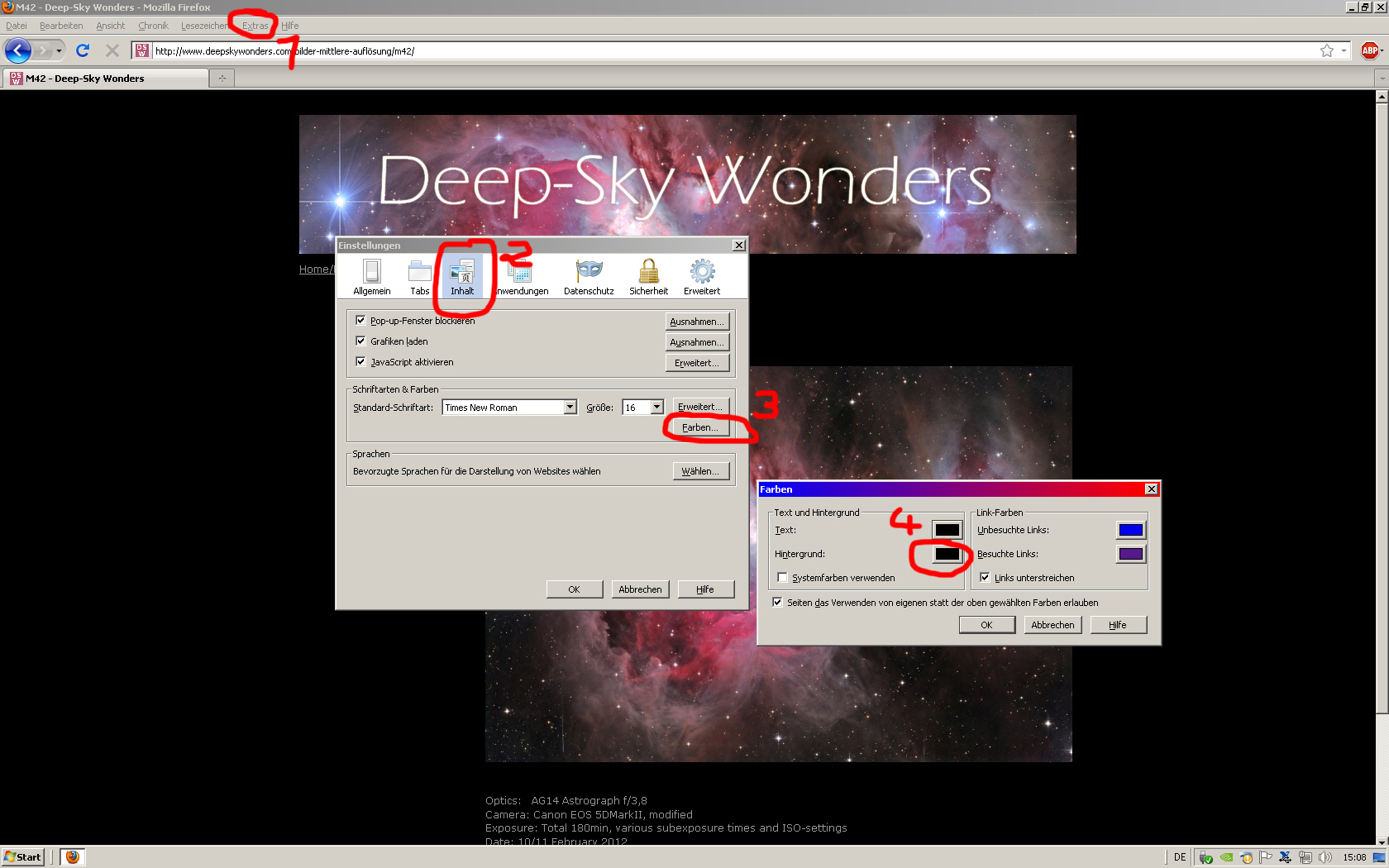Launch Firefox from the taskbar quick-launch icon
1389x868 pixels.
pyautogui.click(x=73, y=857)
